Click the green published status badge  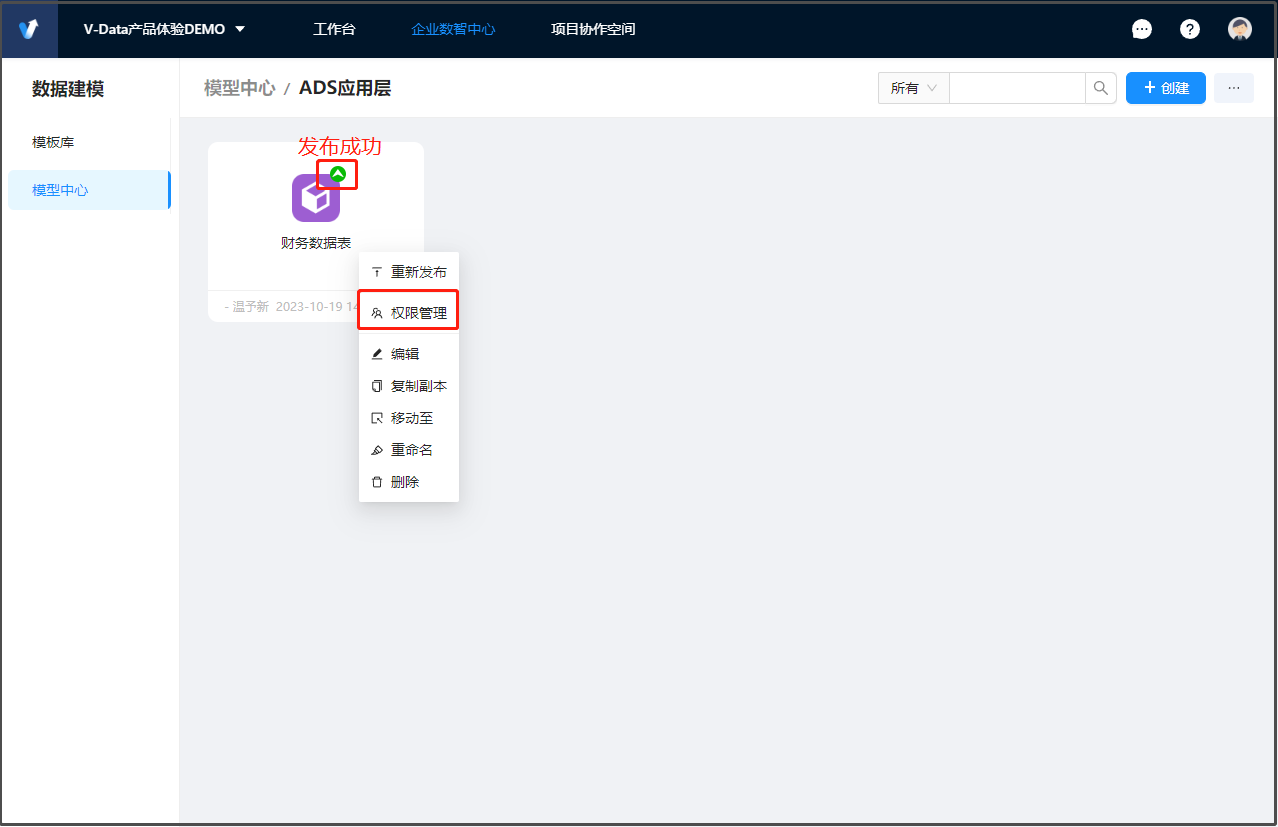point(338,174)
